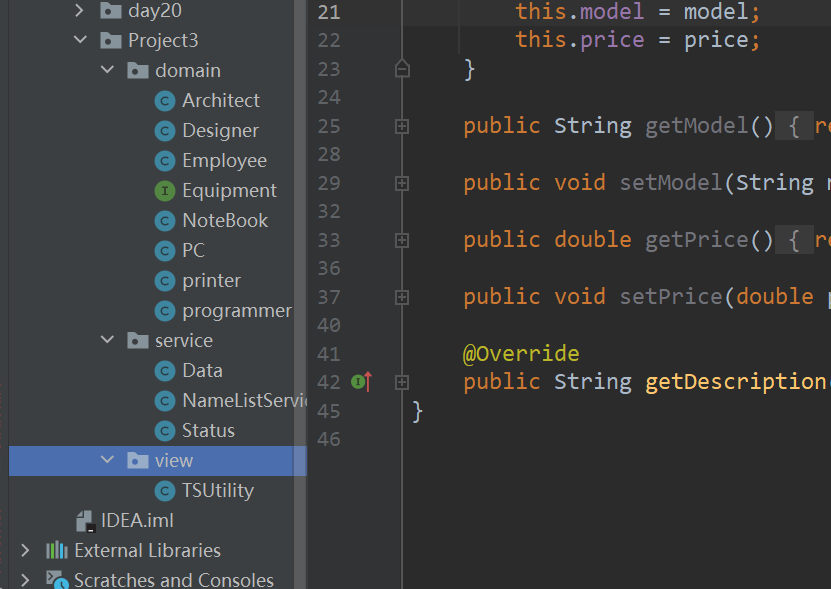Screen dimensions: 831x589
Task: Click the IDEA.iml file icon
Action: point(86,521)
